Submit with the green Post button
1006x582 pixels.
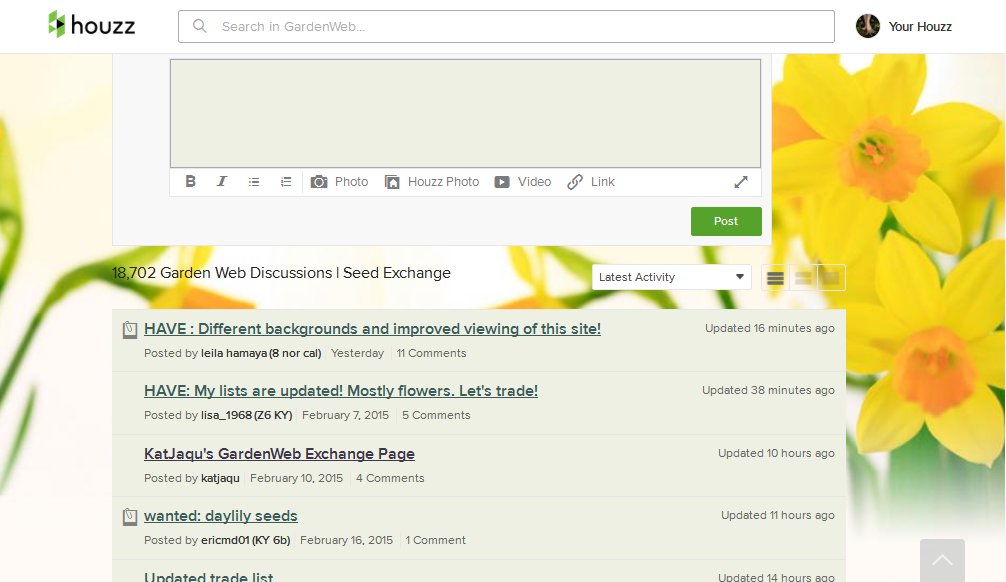click(x=726, y=221)
